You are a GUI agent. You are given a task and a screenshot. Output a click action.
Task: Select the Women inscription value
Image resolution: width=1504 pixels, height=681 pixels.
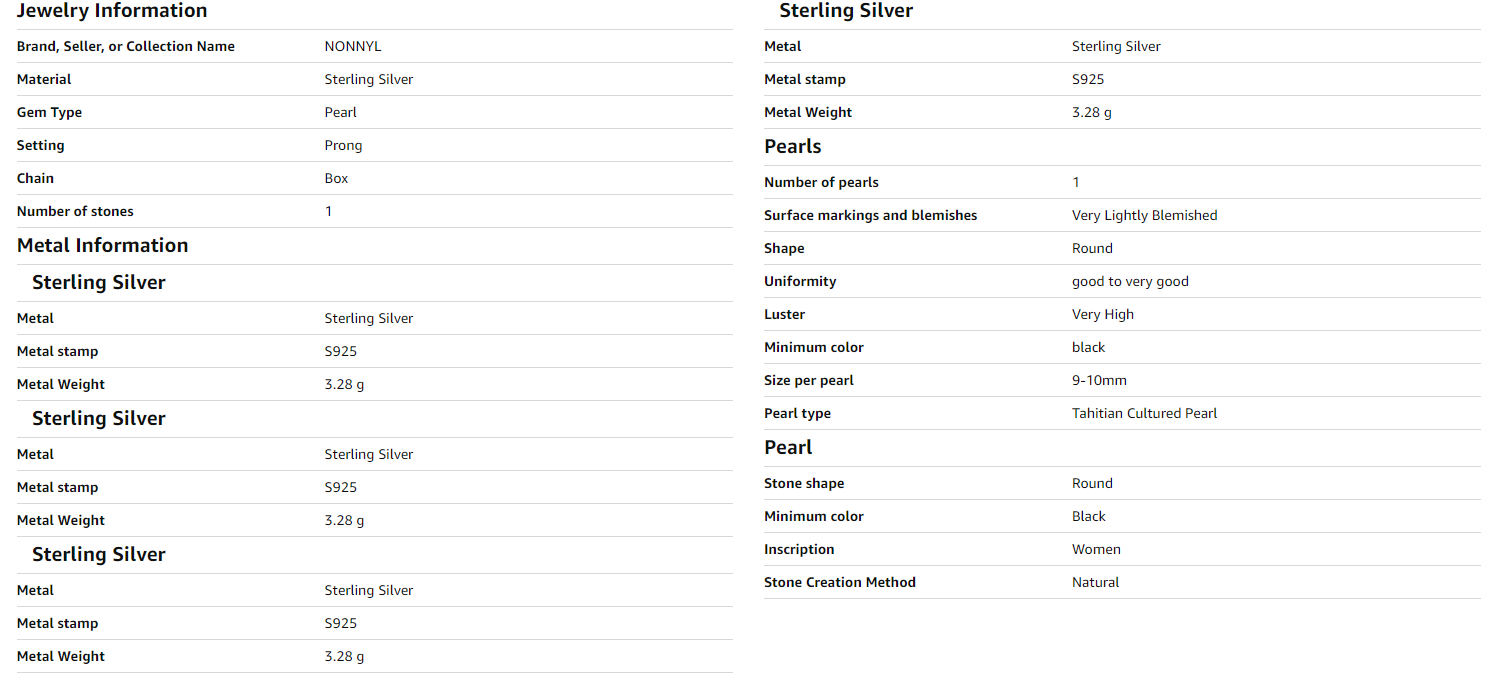(x=1096, y=549)
